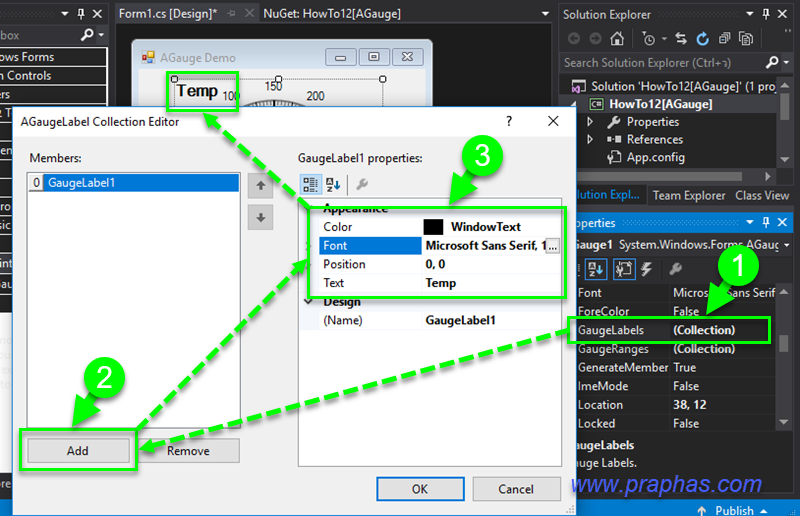Image resolution: width=800 pixels, height=516 pixels.
Task: Open Solution Explorer window options dropdown
Action: click(749, 14)
